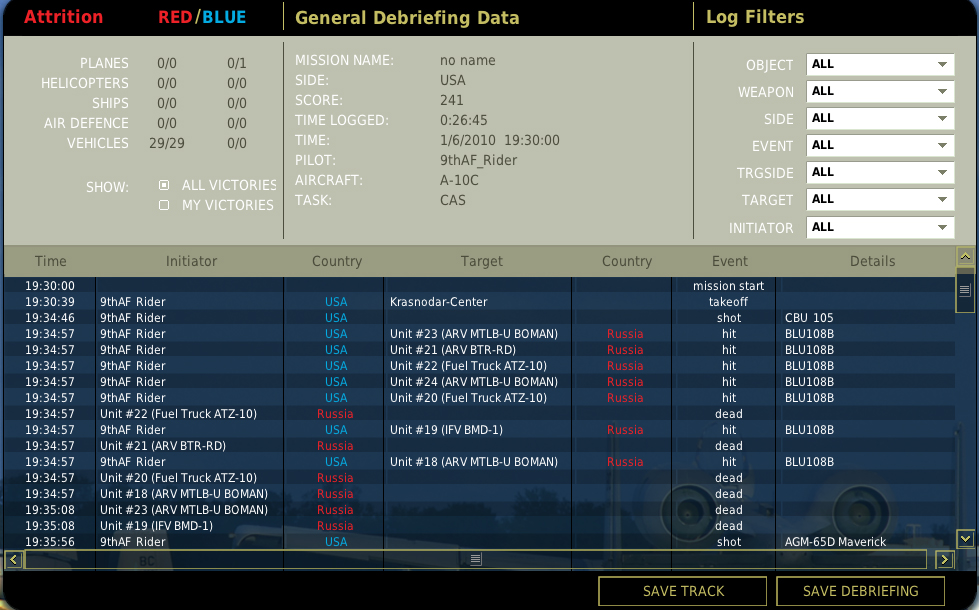Click the horizontal scrollbar thumb grip
The image size is (979, 610).
point(476,559)
